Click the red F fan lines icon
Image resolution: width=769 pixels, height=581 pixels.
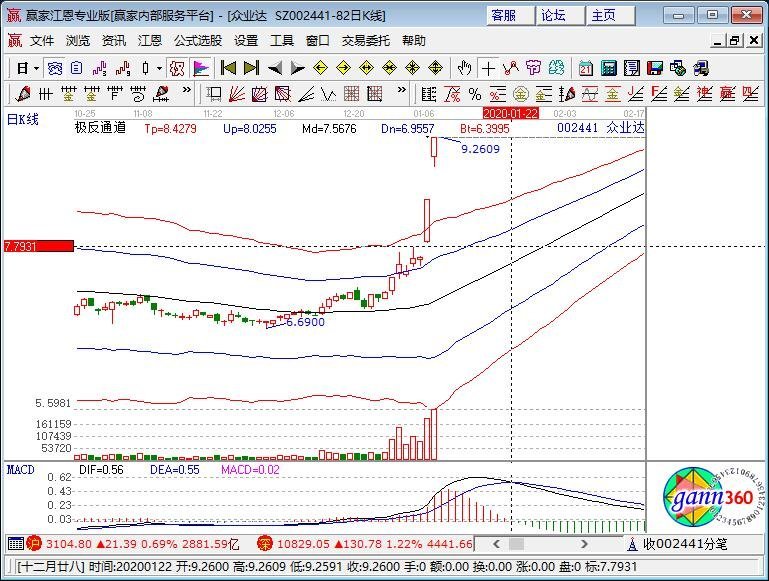659,94
